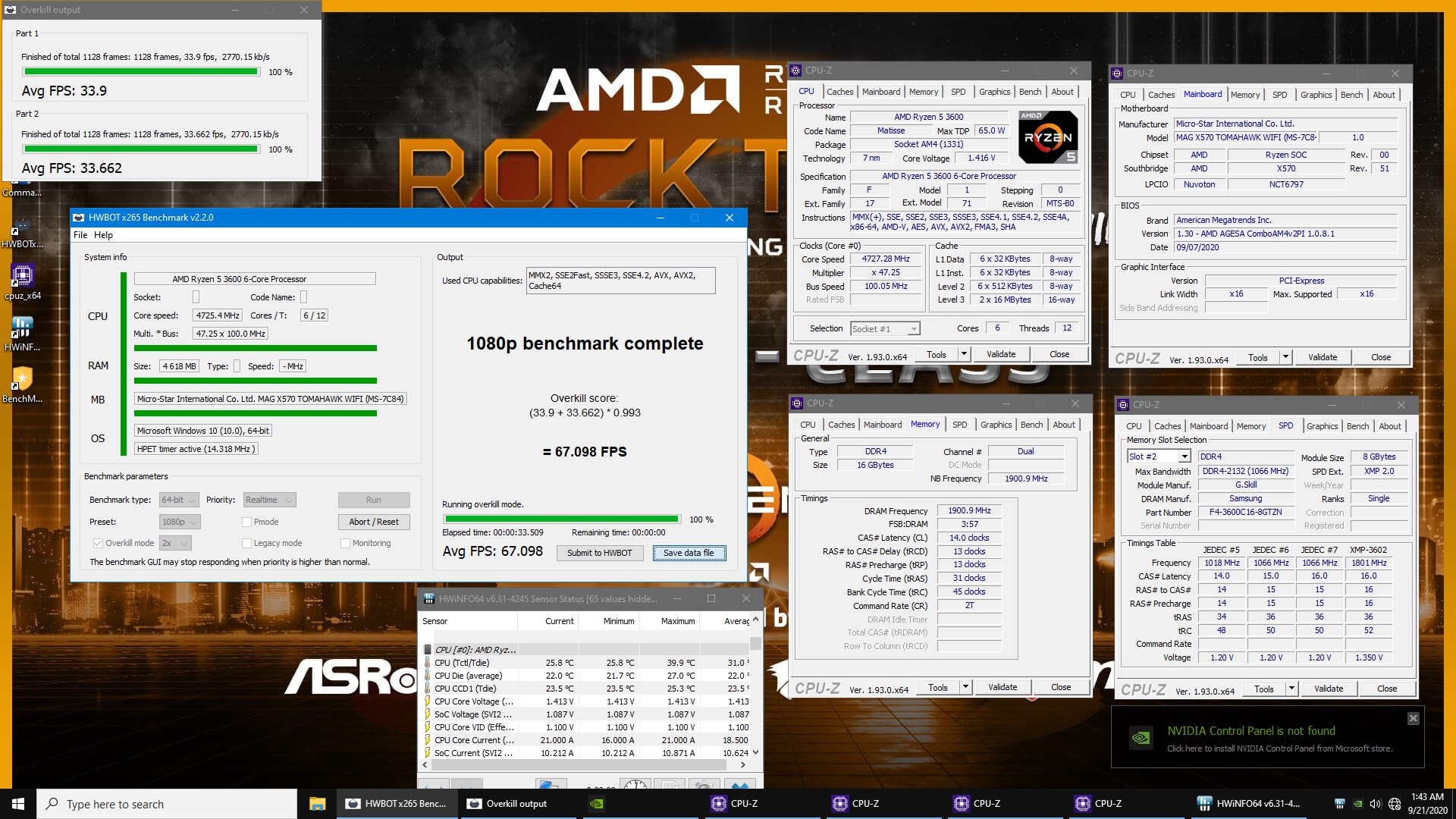Toggle the Legacy mode checkbox

pyautogui.click(x=246, y=543)
